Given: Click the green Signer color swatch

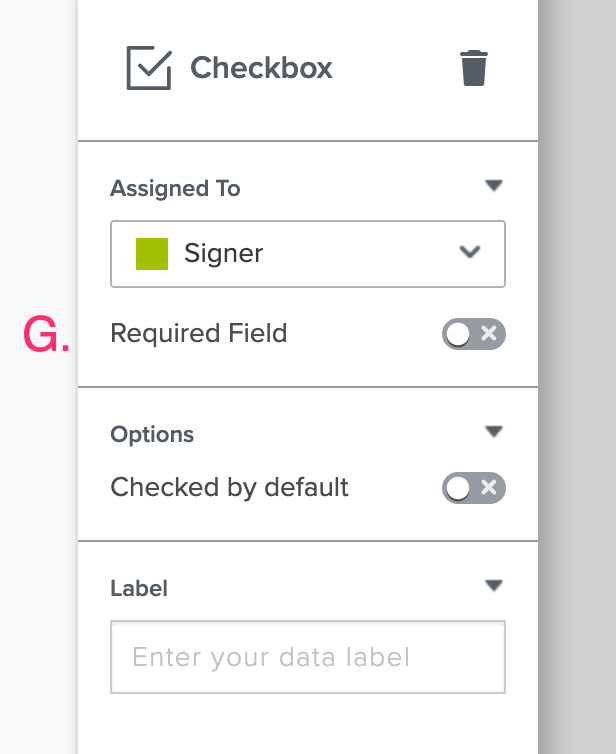Looking at the screenshot, I should point(152,254).
